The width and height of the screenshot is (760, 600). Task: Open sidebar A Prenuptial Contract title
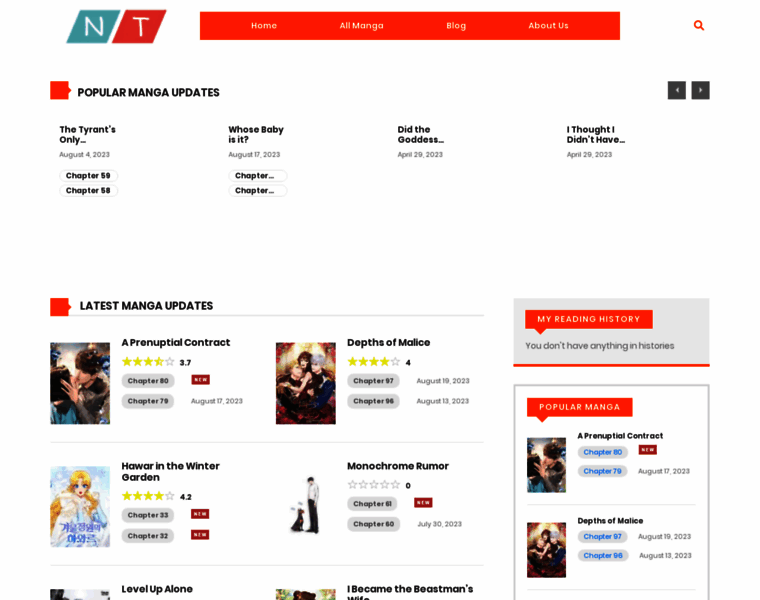[620, 436]
